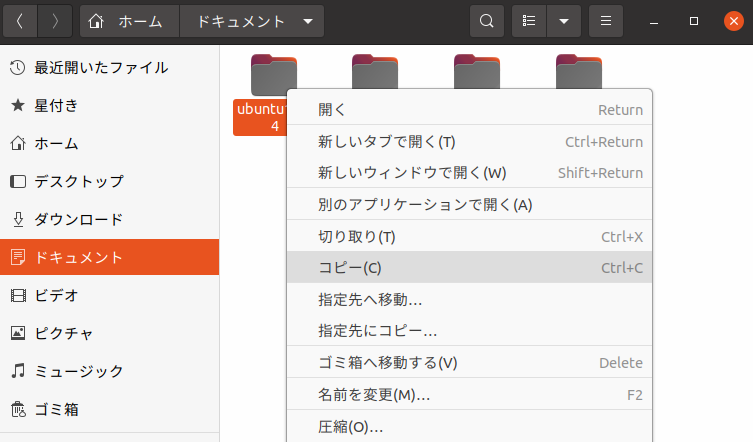Image resolution: width=753 pixels, height=442 pixels.
Task: Open 星付き starred items in sidebar
Action: [x=56, y=106]
